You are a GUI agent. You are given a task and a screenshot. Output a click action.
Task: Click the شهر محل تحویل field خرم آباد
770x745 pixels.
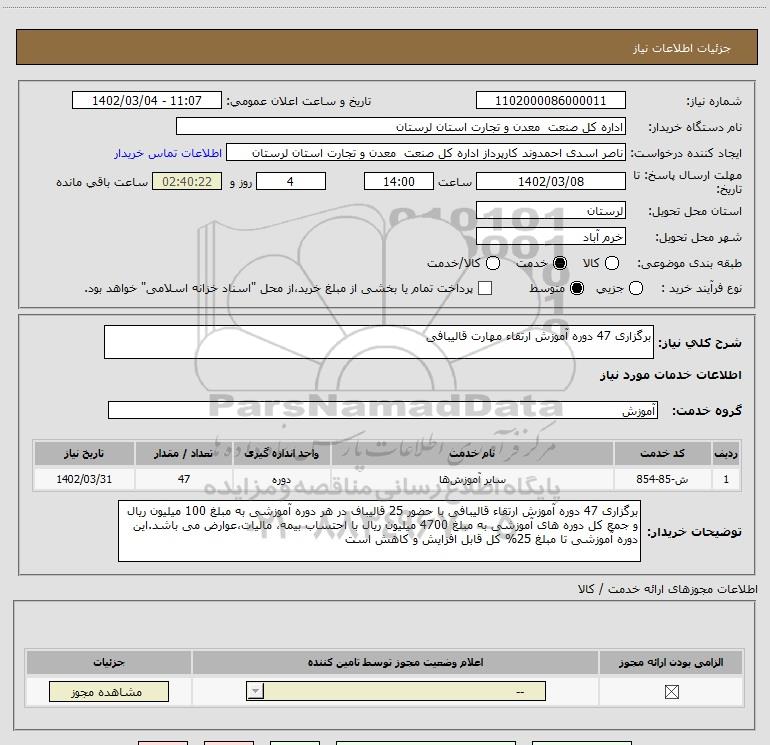click(550, 237)
